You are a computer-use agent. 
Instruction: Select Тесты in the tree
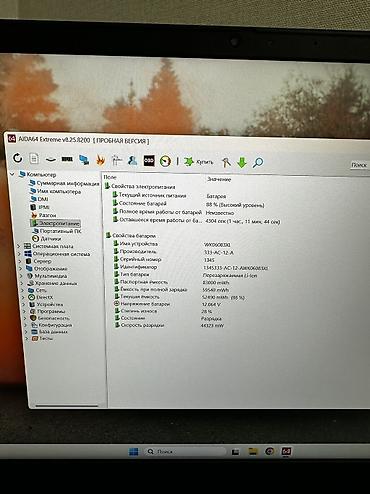tap(46, 338)
